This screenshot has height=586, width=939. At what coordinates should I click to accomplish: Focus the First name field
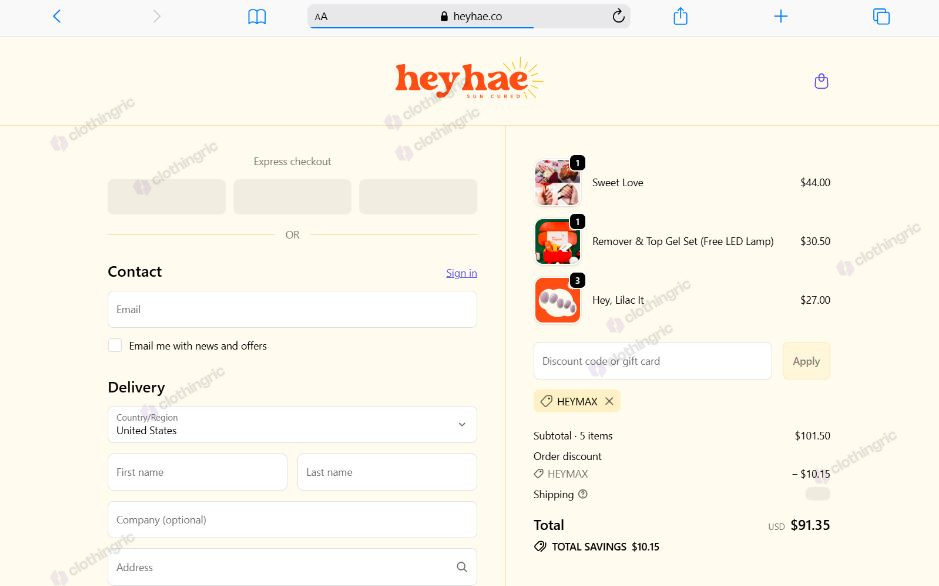click(x=198, y=472)
